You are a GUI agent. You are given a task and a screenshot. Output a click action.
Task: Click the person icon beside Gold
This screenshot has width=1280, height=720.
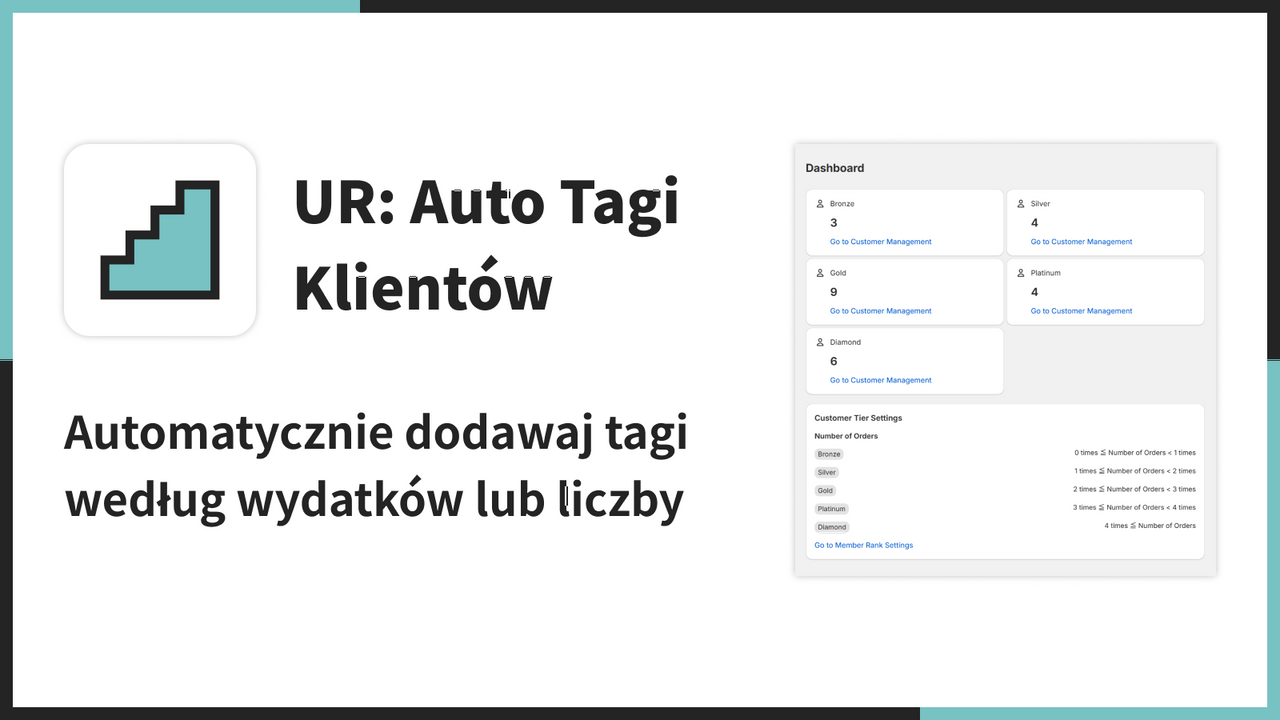[x=820, y=273]
